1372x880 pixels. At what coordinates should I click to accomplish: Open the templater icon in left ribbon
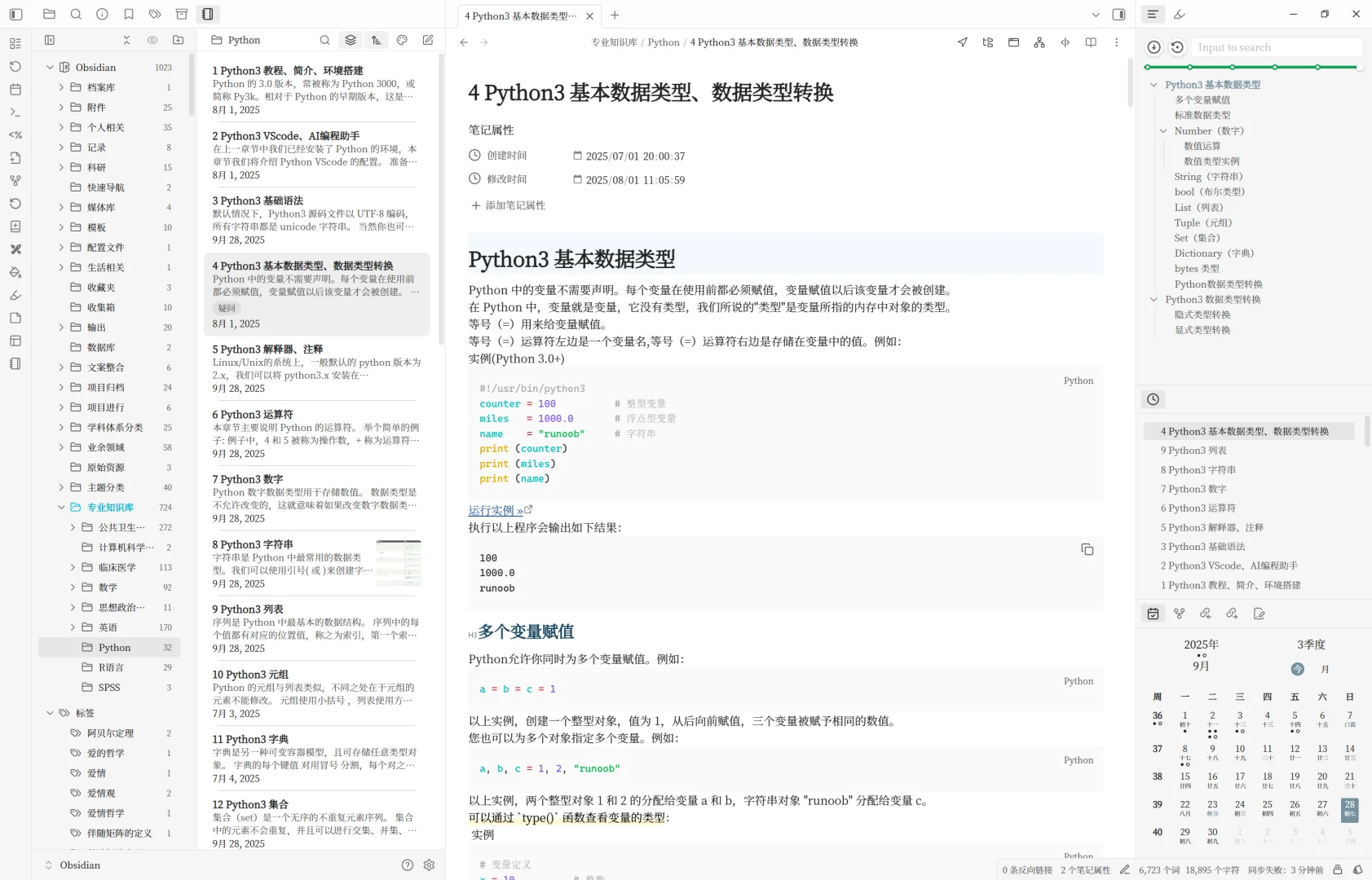pyautogui.click(x=15, y=134)
